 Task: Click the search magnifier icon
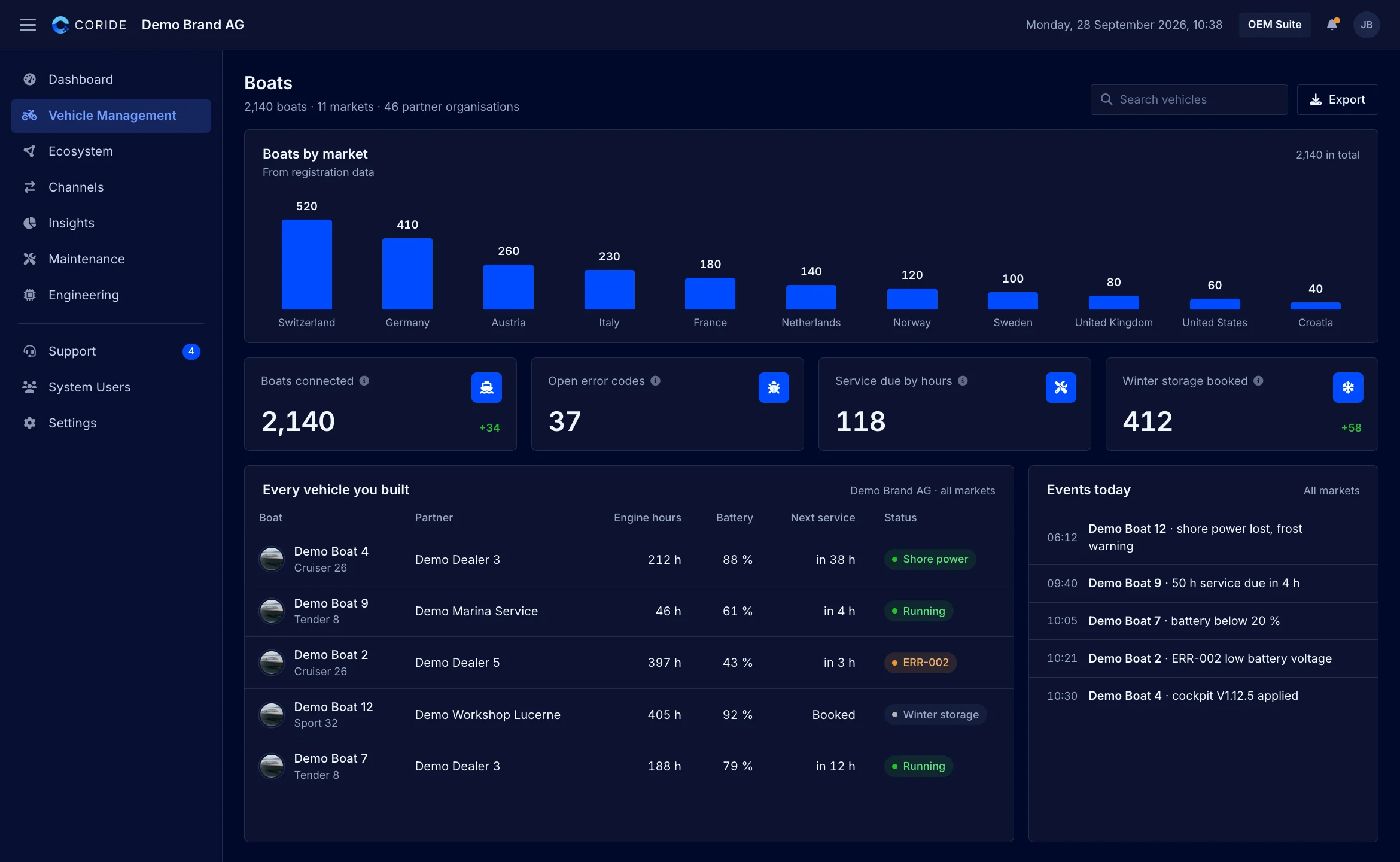pos(1107,99)
